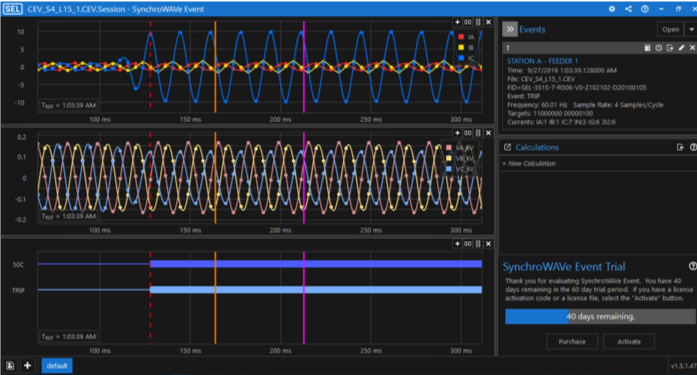Add a new layout tab with the plus
Screen dimensions: 697x375
[x=27, y=366]
